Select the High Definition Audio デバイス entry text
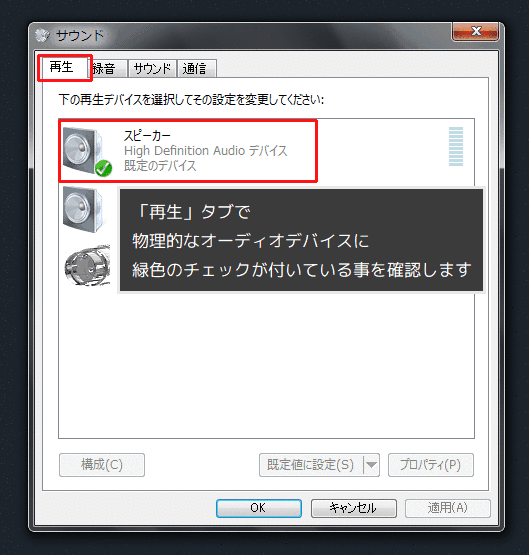This screenshot has width=529, height=555. [x=206, y=151]
